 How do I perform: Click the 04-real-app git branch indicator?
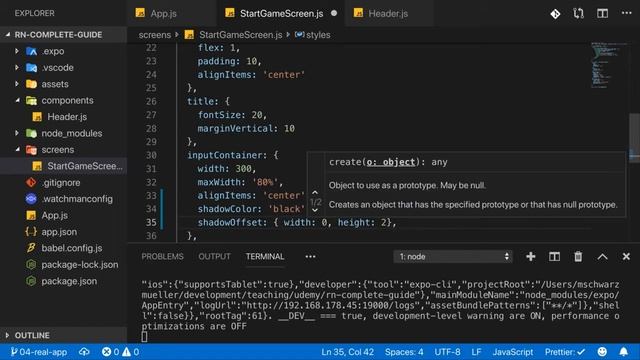click(x=39, y=351)
